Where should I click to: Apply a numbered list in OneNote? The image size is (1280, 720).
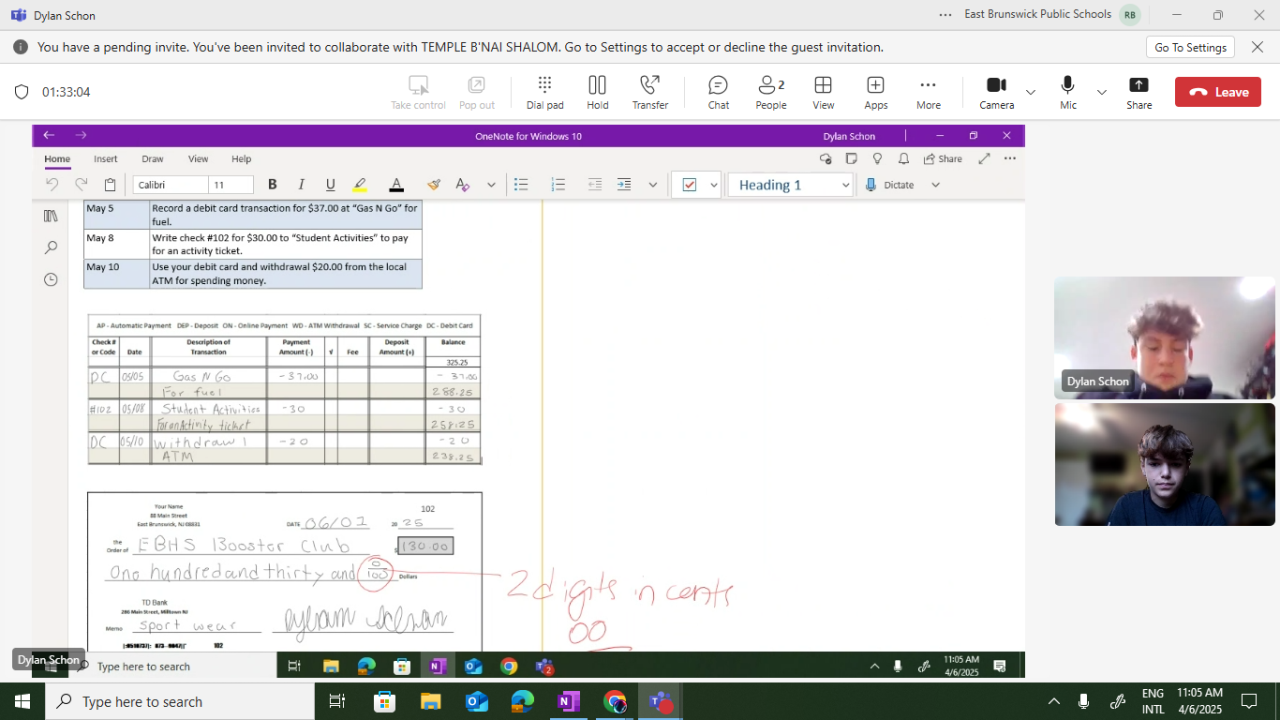(x=558, y=185)
